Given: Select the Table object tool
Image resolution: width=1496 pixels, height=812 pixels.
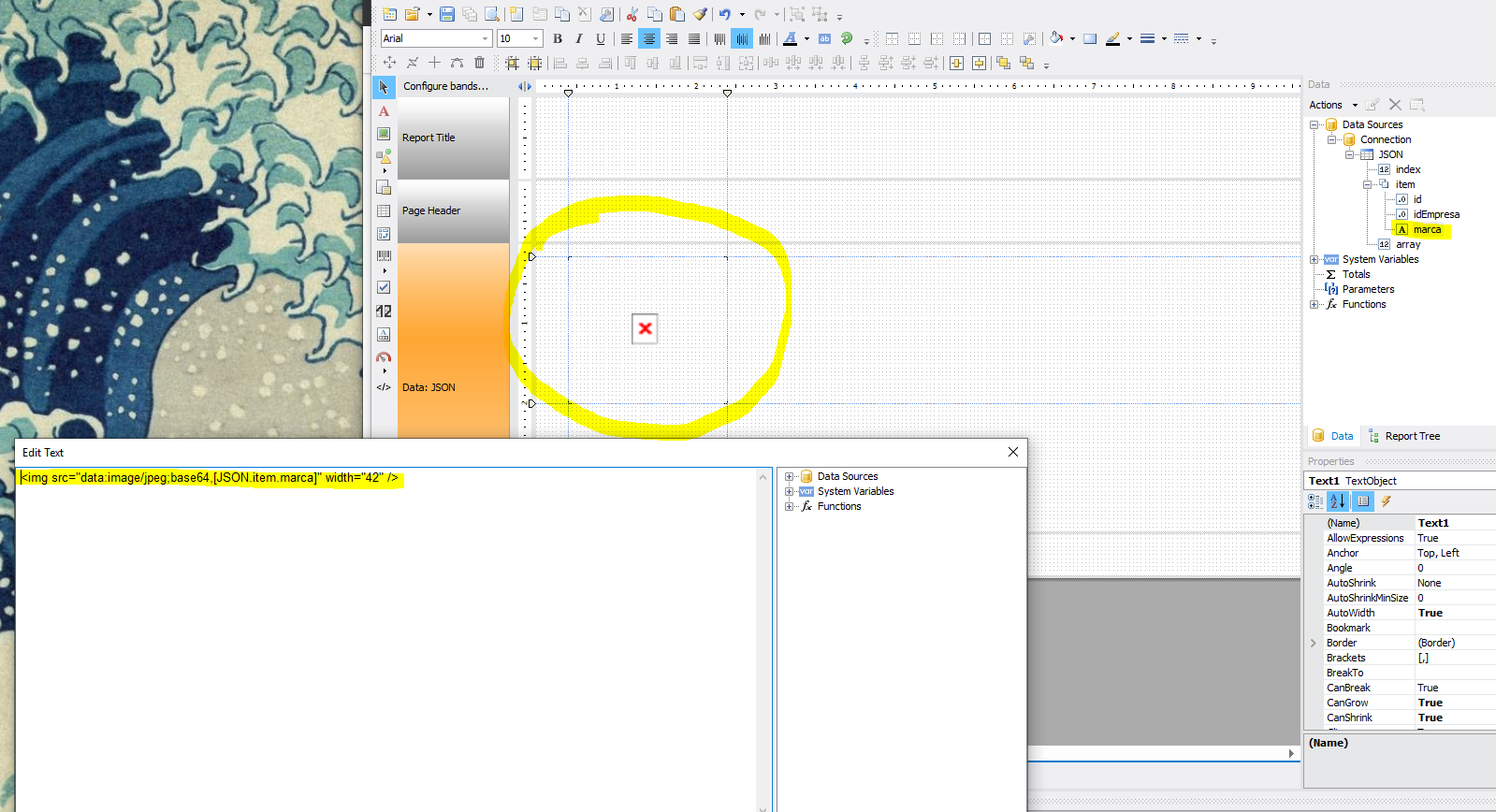Looking at the screenshot, I should pos(384,211).
